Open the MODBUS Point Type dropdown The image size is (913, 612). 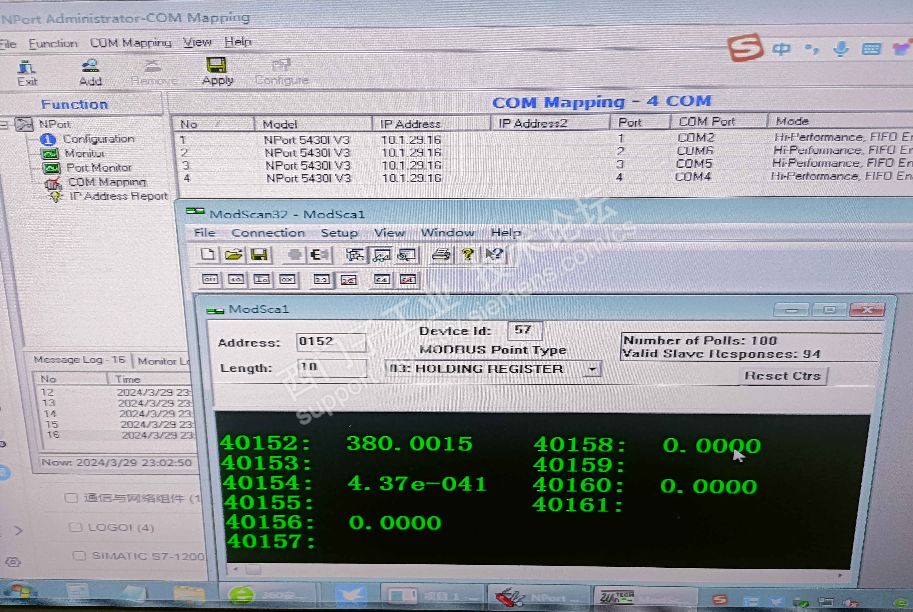click(592, 369)
